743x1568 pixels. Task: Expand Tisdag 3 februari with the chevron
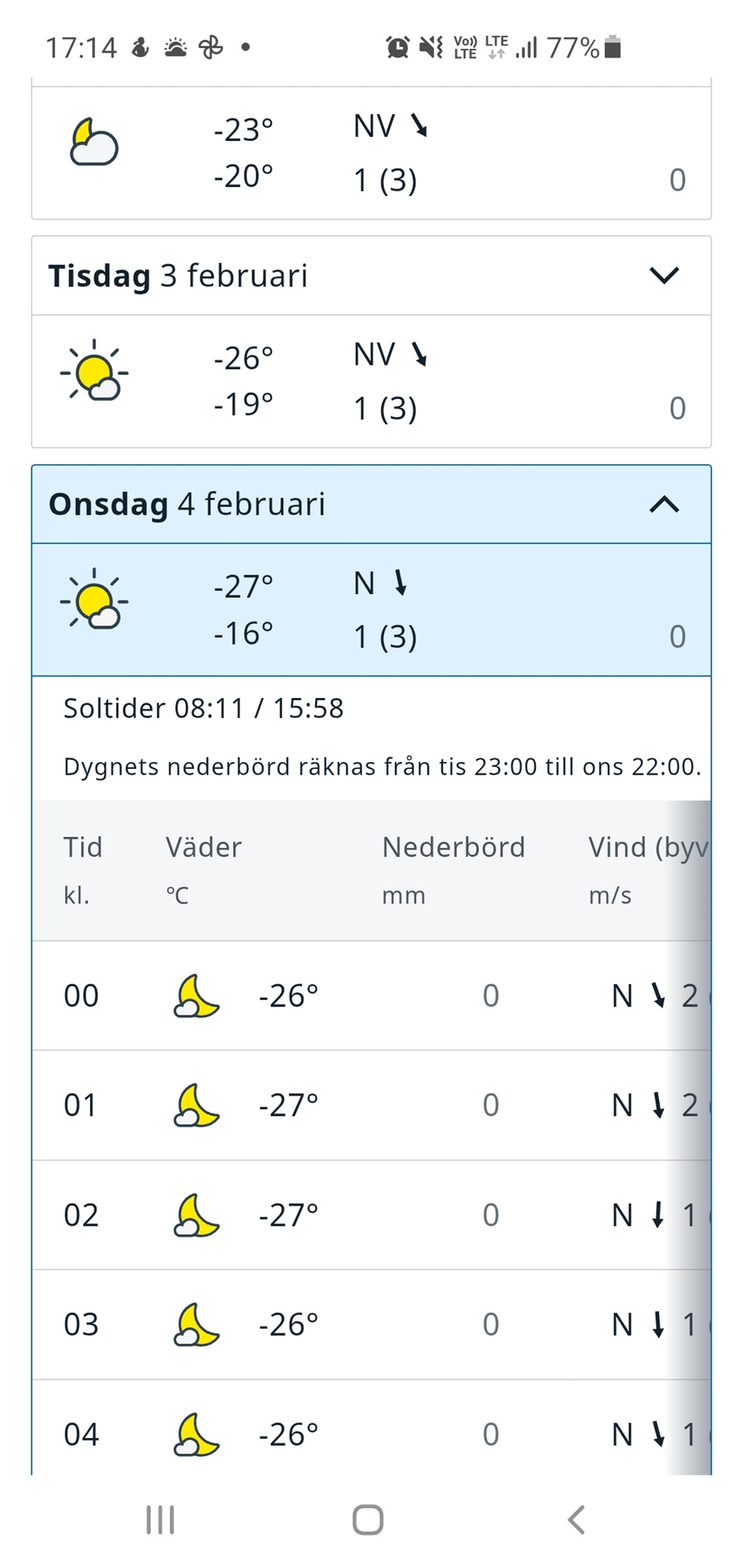pos(664,276)
